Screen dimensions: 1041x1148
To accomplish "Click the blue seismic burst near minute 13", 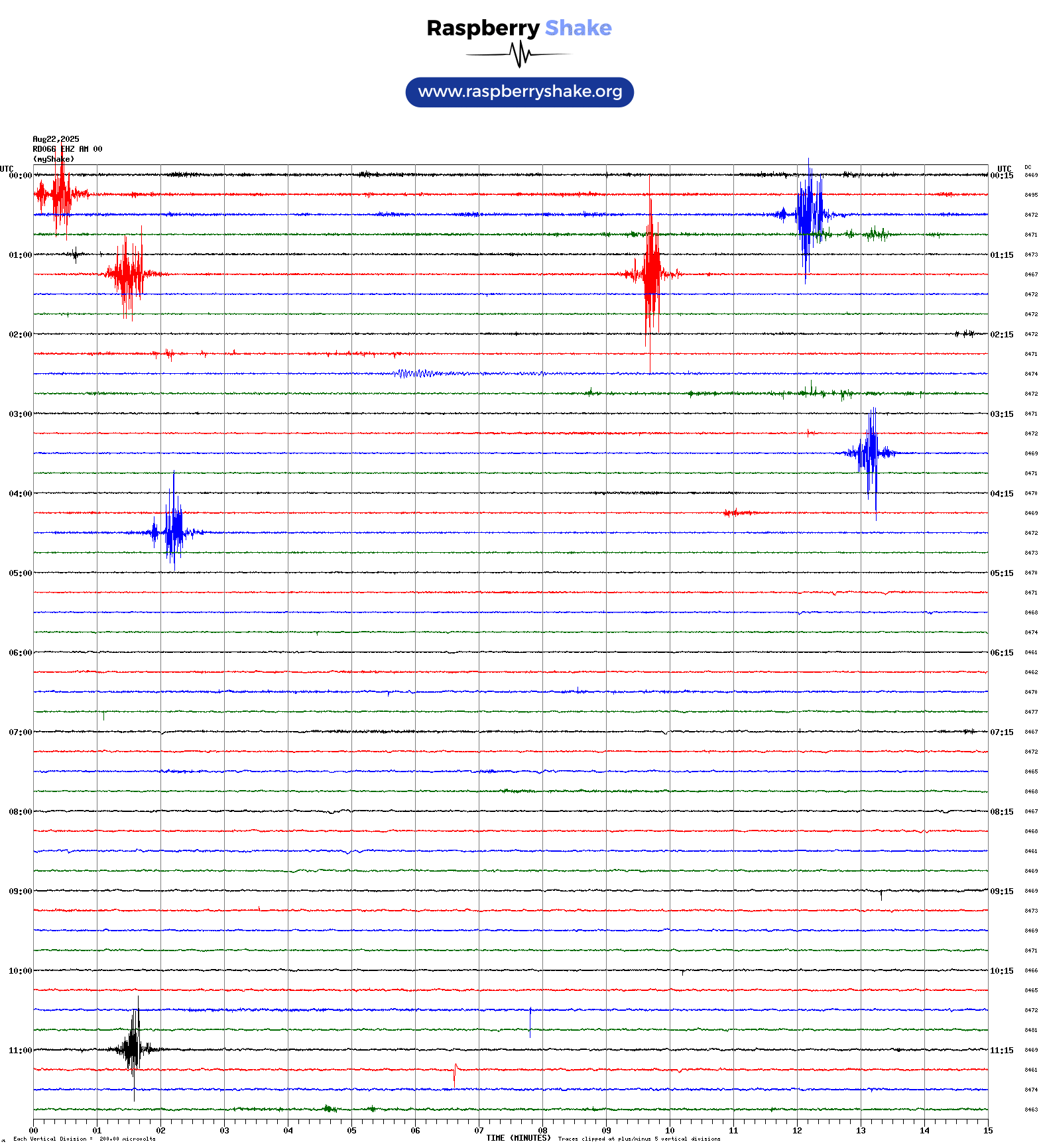I will (871, 453).
